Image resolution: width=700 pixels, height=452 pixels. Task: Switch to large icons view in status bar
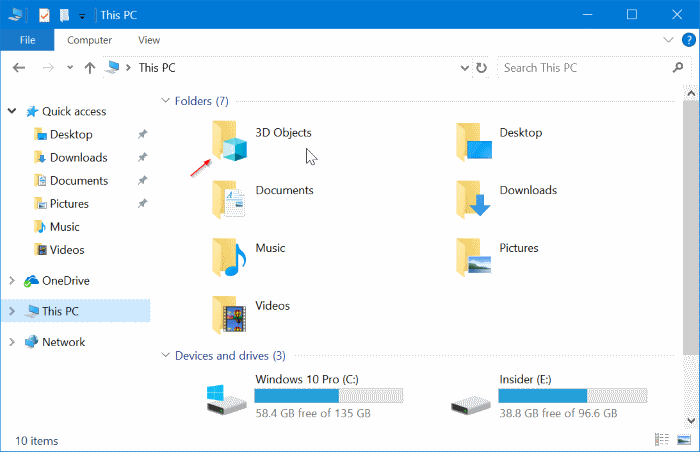[x=685, y=439]
